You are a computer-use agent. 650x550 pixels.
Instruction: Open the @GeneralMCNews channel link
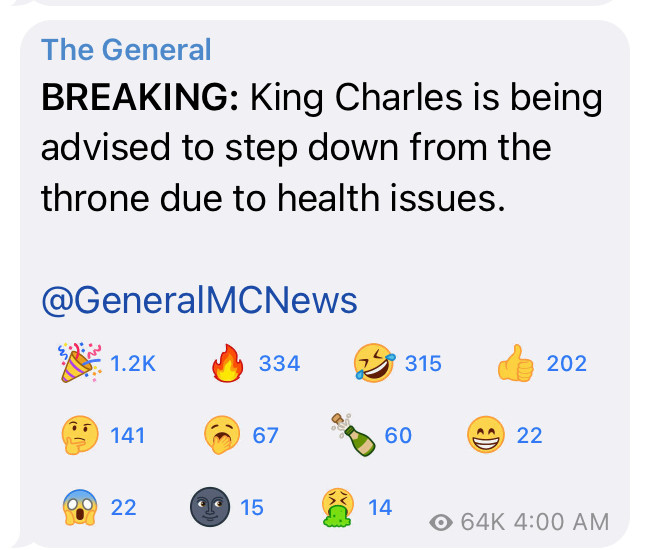coord(199,300)
